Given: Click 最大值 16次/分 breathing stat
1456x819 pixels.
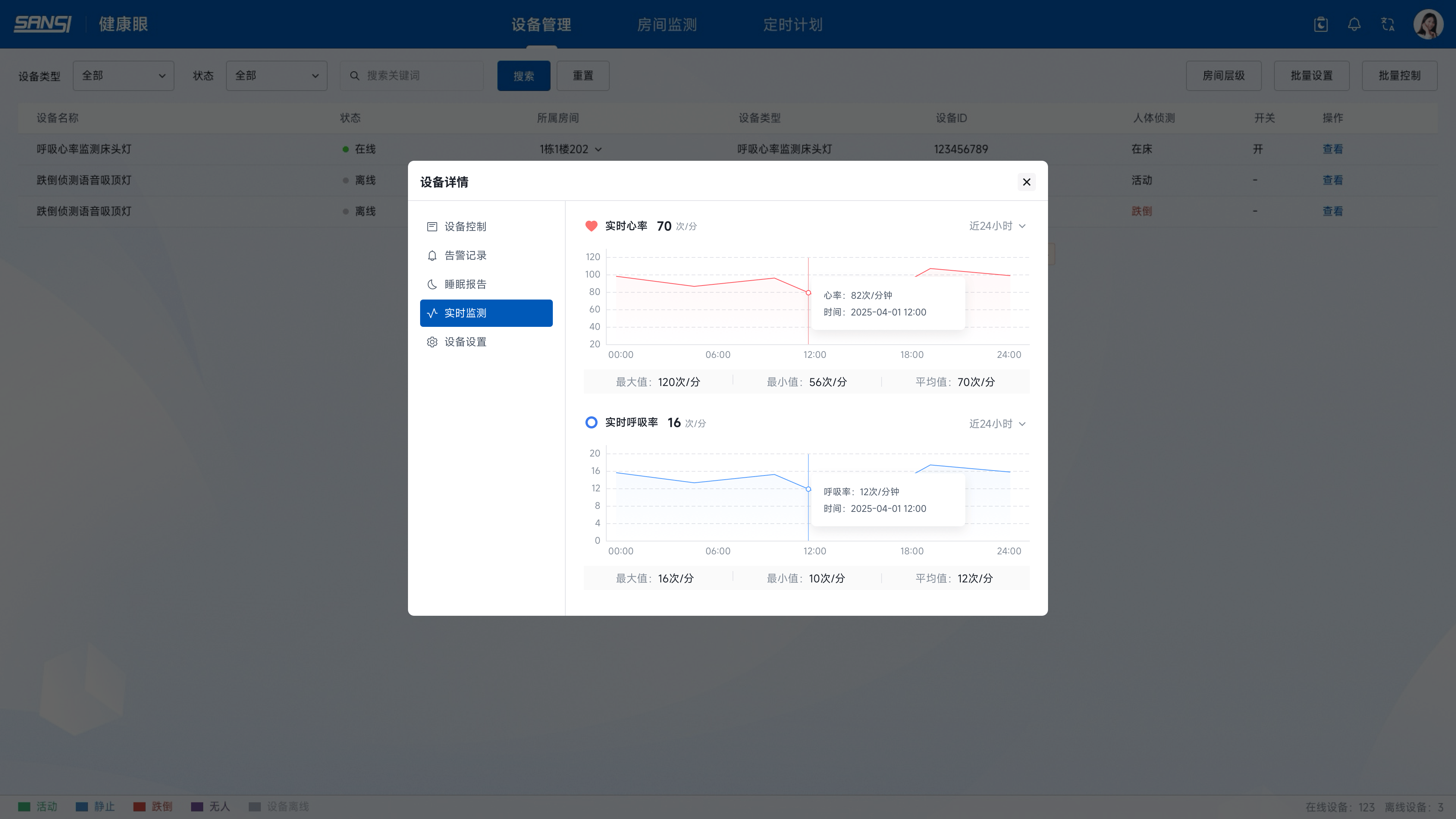Looking at the screenshot, I should point(654,578).
